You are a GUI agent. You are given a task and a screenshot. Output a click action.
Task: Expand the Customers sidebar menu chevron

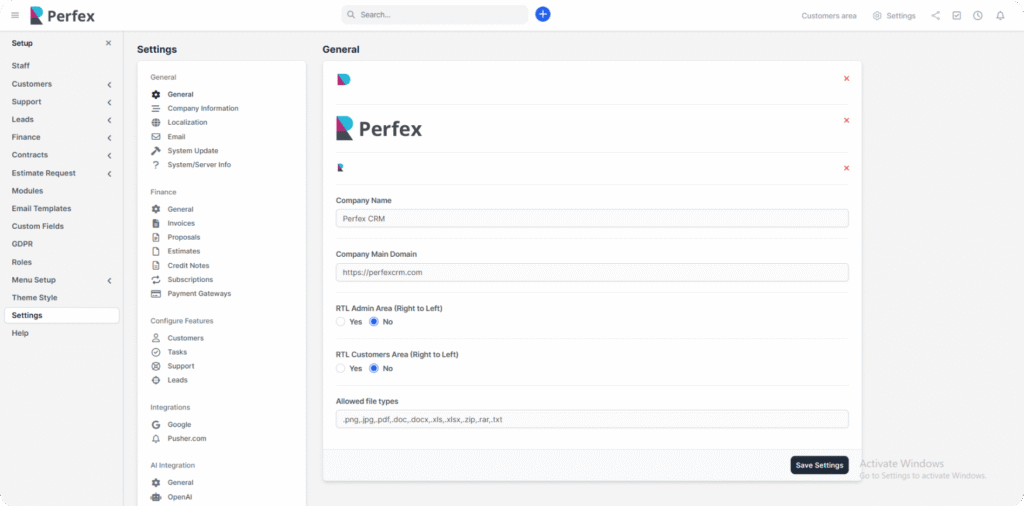pyautogui.click(x=109, y=85)
